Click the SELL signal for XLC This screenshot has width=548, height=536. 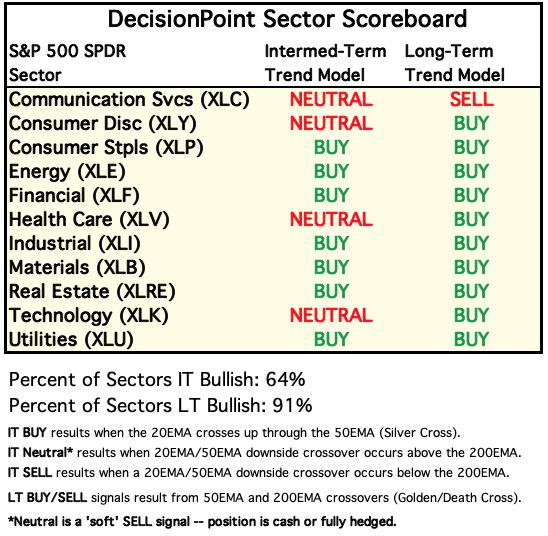point(471,99)
